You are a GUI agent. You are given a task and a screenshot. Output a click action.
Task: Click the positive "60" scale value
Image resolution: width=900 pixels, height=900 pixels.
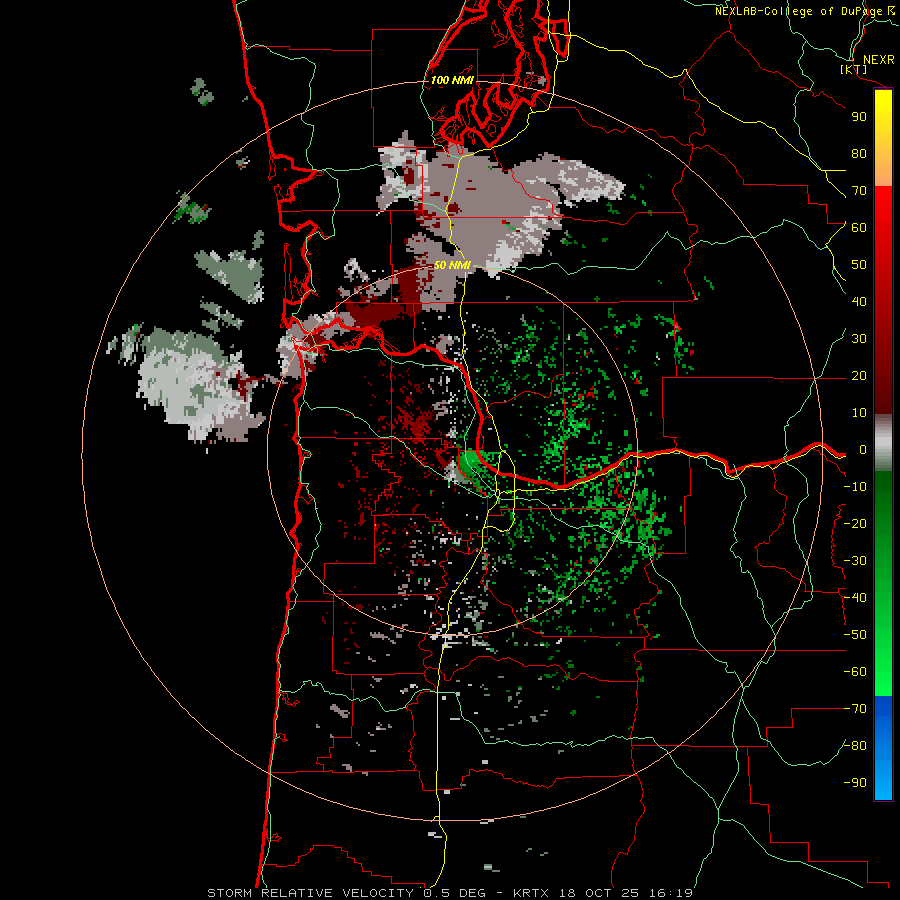click(x=859, y=228)
